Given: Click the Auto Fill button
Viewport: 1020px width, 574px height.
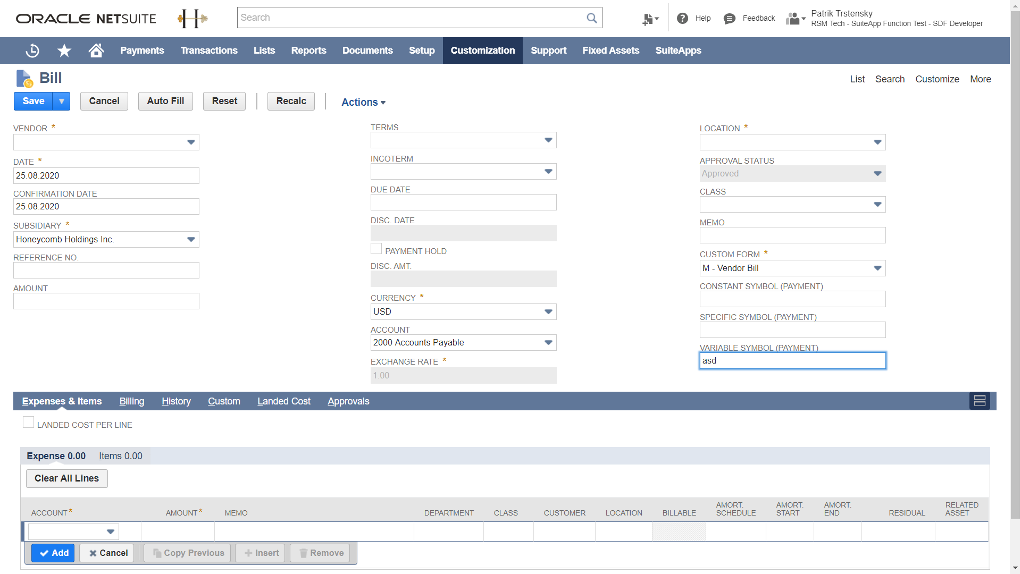Looking at the screenshot, I should point(165,101).
